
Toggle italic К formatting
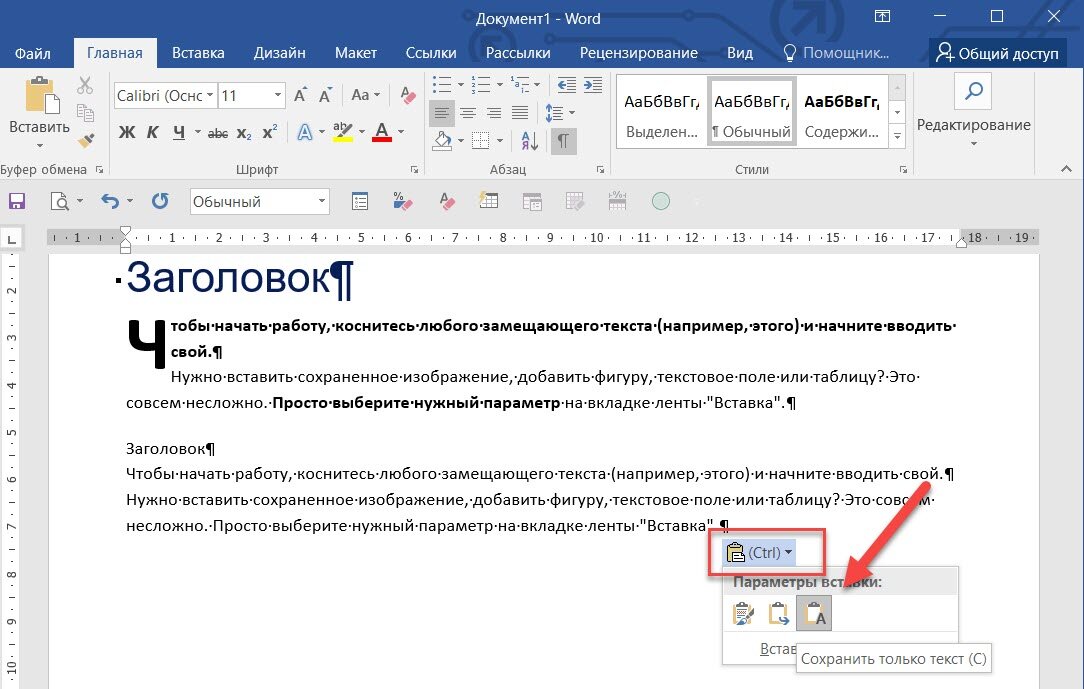(x=153, y=132)
